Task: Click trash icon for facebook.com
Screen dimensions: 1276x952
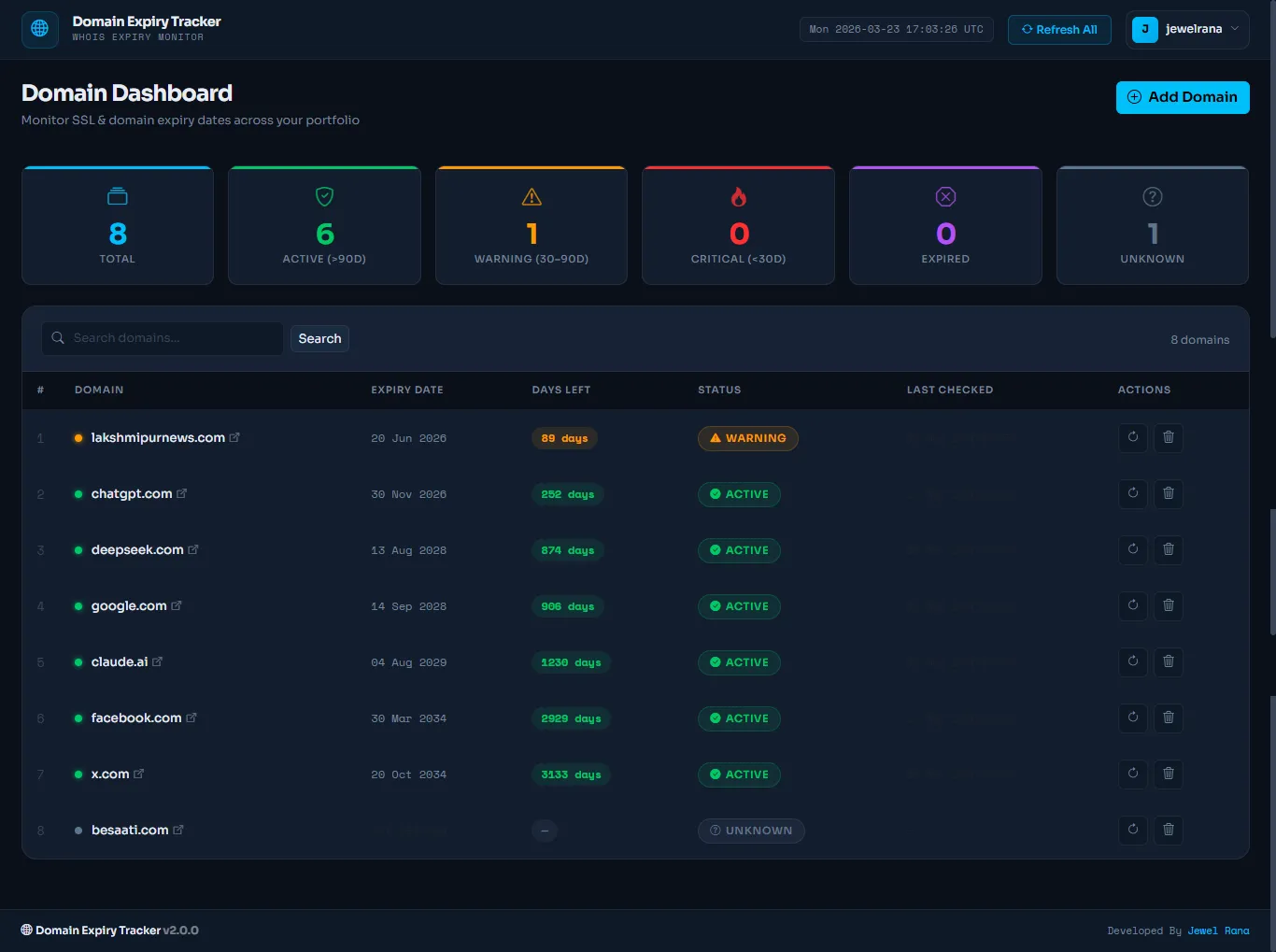Action: pos(1168,718)
